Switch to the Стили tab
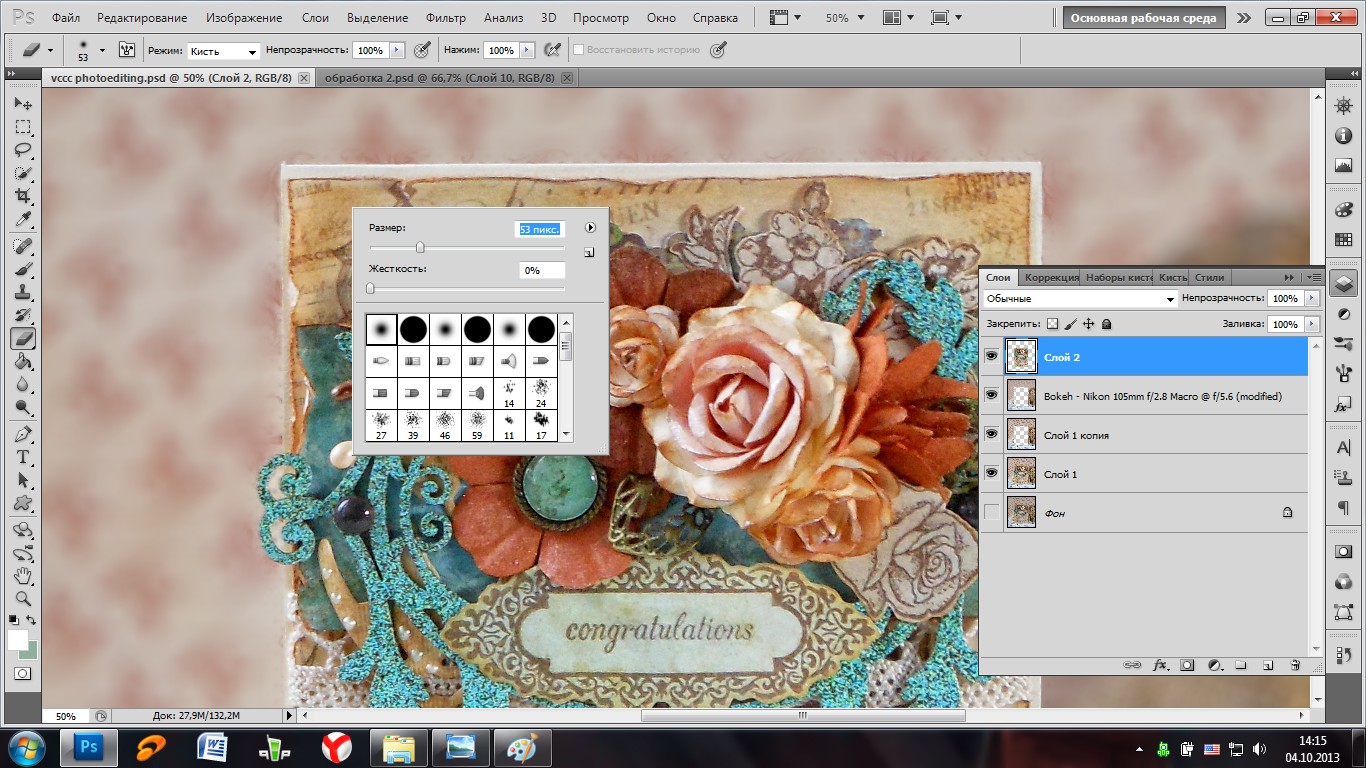This screenshot has width=1366, height=768. point(1209,277)
